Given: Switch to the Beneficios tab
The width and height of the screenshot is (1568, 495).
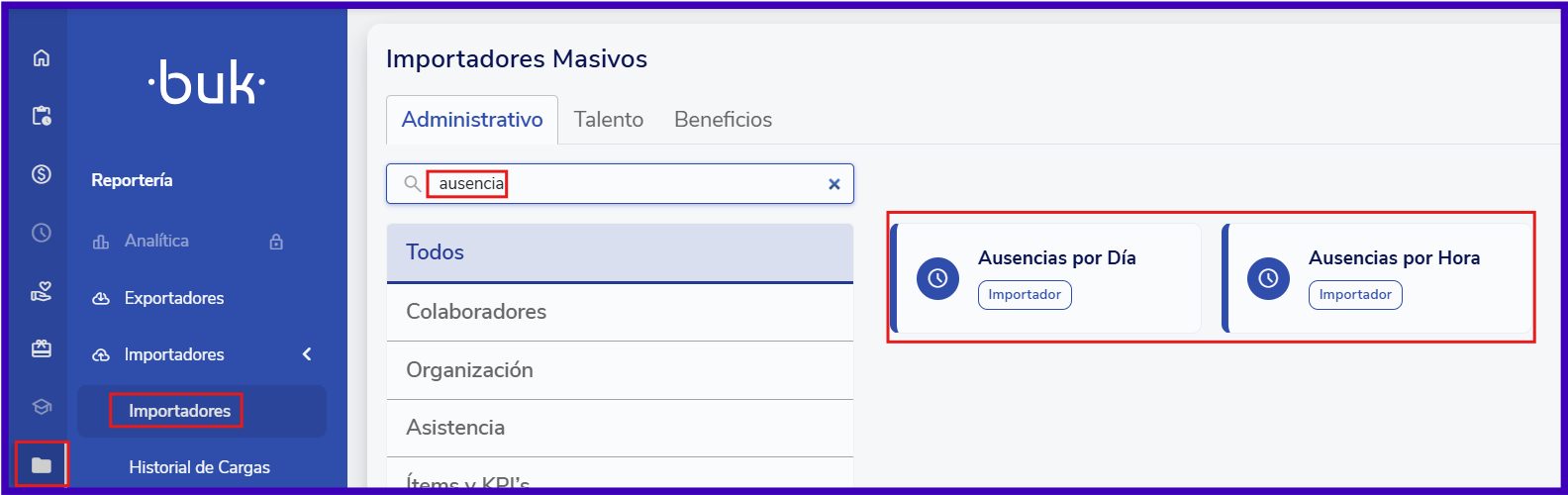Looking at the screenshot, I should click(723, 120).
